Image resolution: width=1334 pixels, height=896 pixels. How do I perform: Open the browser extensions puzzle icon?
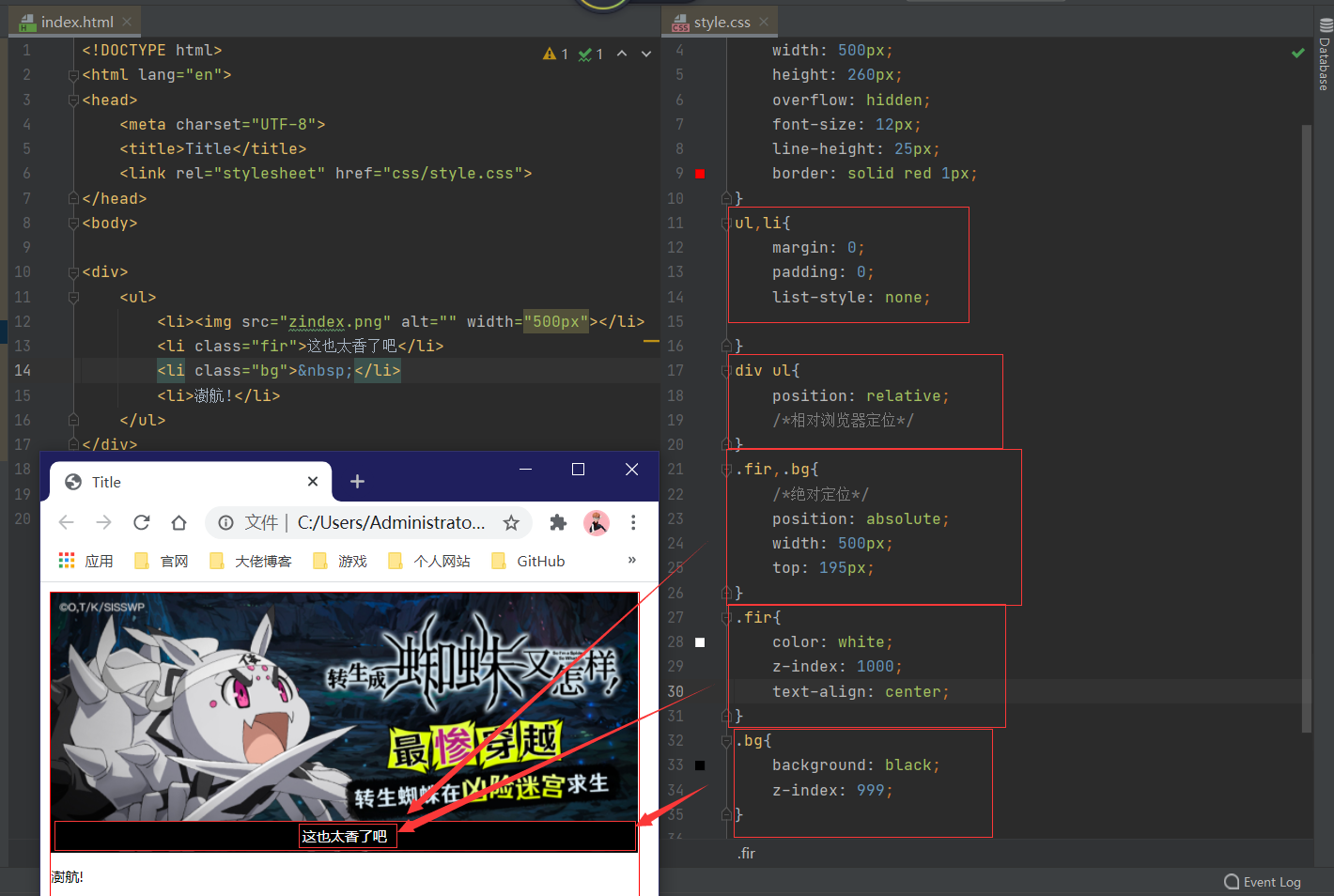(x=558, y=523)
